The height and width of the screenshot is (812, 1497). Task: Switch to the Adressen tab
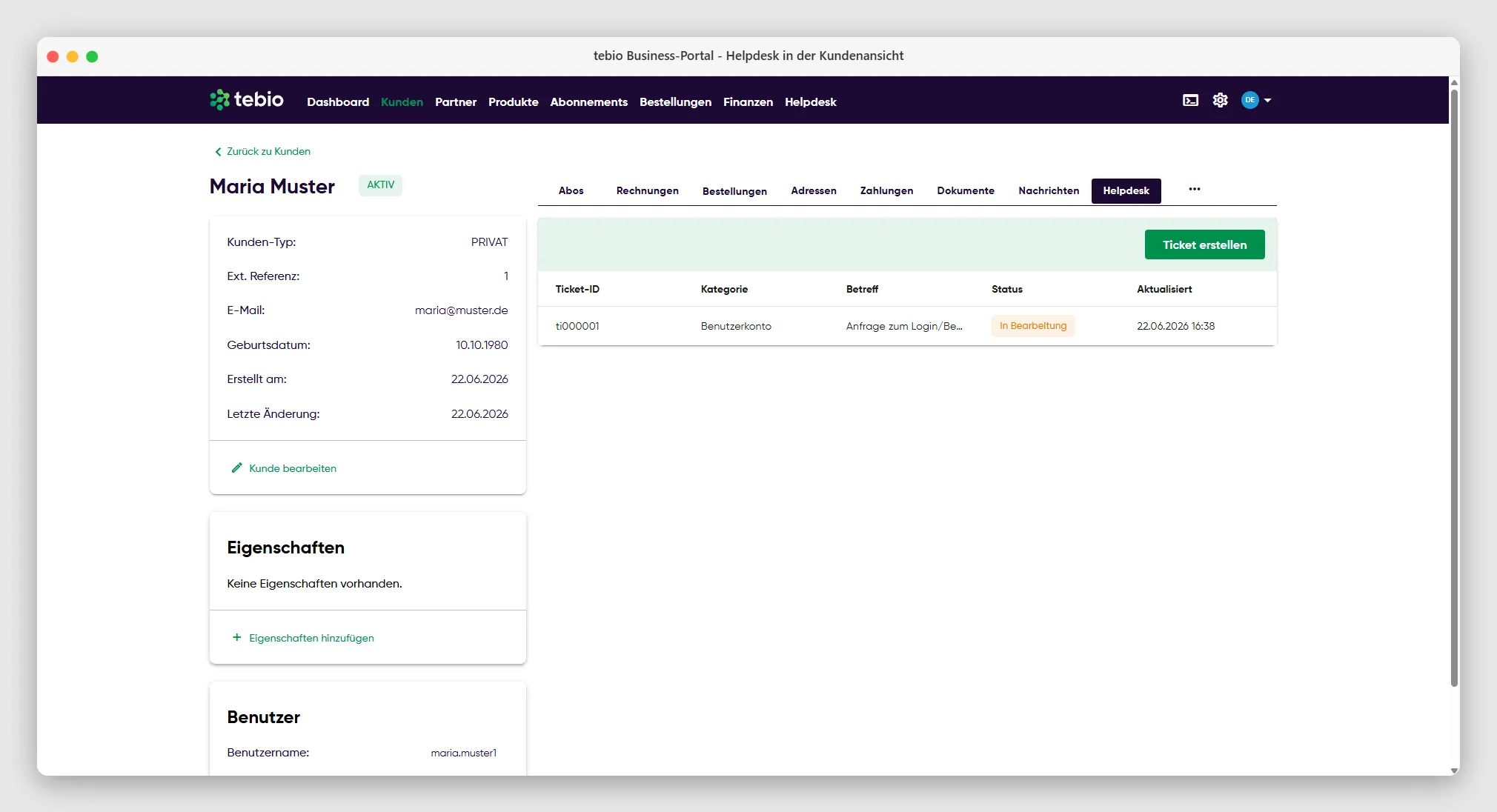[813, 190]
